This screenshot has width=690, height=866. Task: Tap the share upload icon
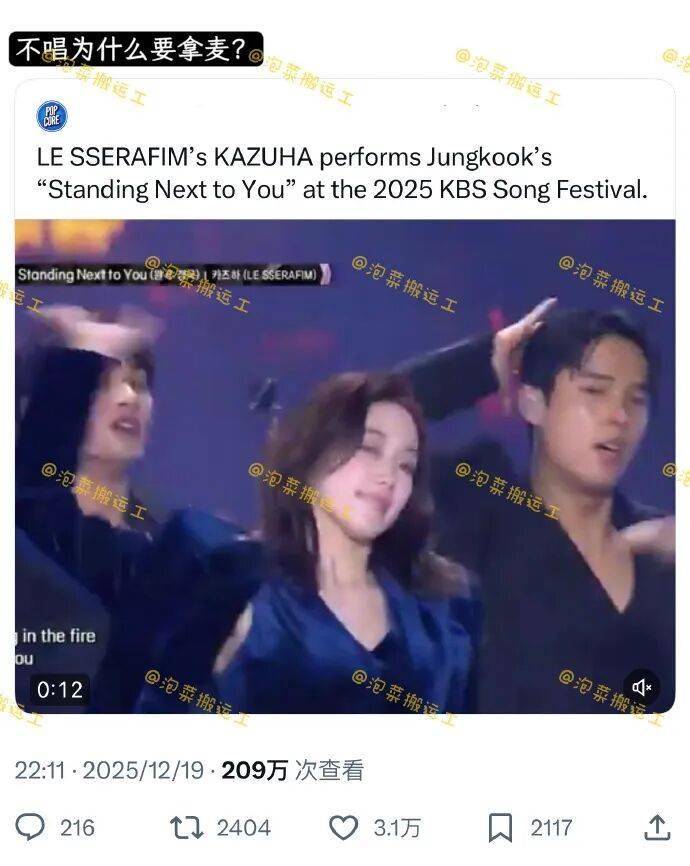[x=657, y=827]
